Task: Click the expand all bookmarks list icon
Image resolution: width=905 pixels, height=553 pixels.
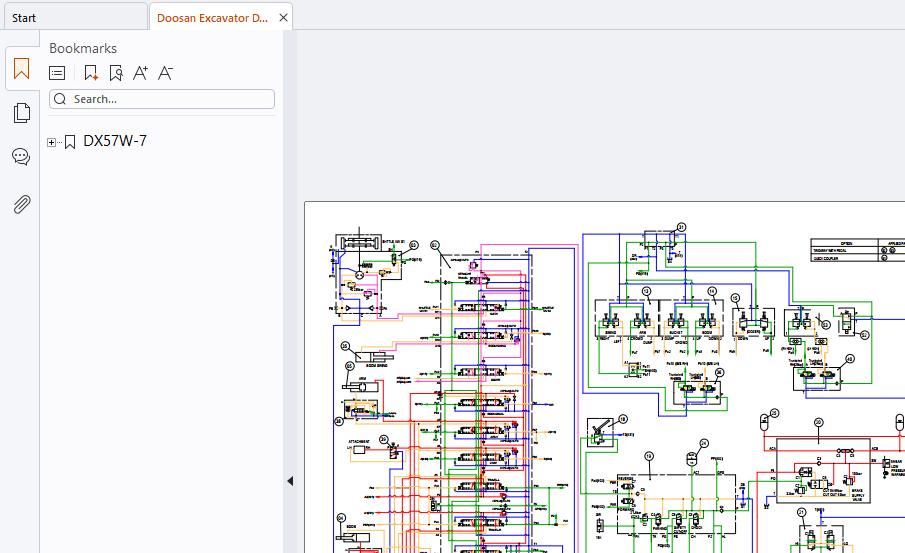Action: [x=57, y=73]
